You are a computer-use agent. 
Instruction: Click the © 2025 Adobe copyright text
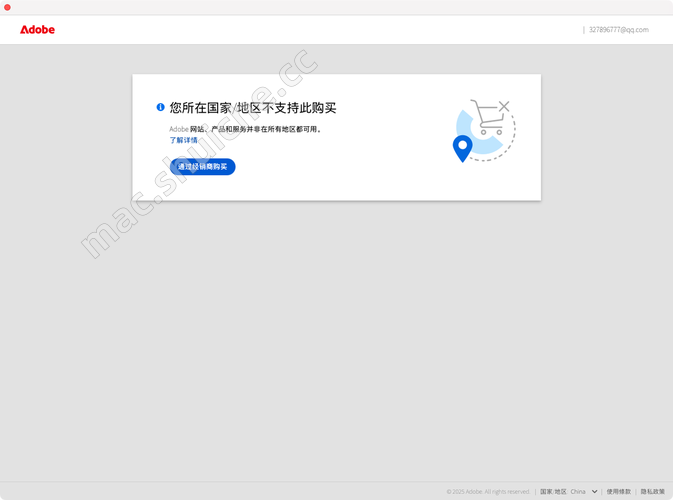(488, 491)
